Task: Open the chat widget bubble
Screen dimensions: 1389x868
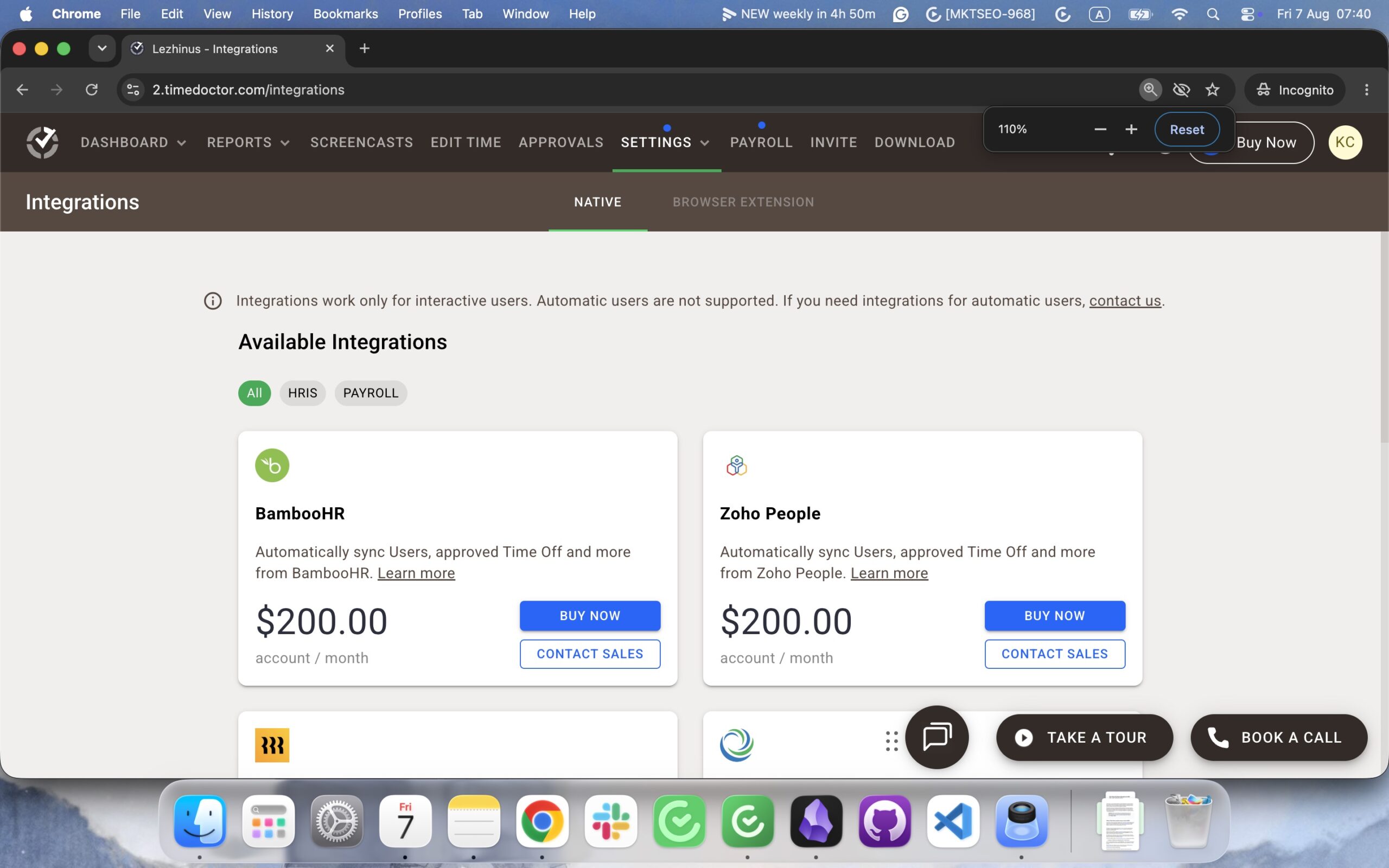Action: coord(936,737)
